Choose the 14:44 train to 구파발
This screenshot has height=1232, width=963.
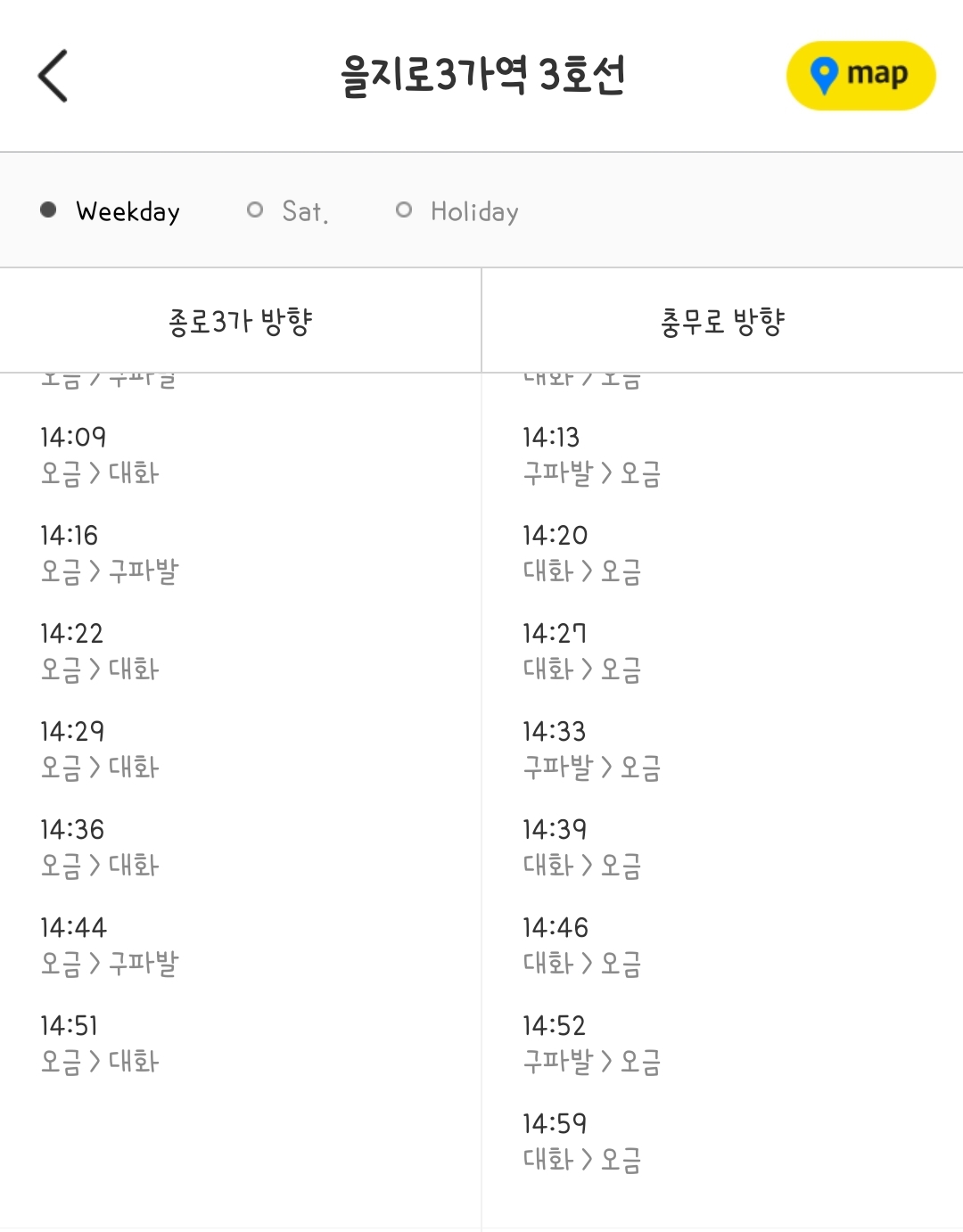(109, 945)
